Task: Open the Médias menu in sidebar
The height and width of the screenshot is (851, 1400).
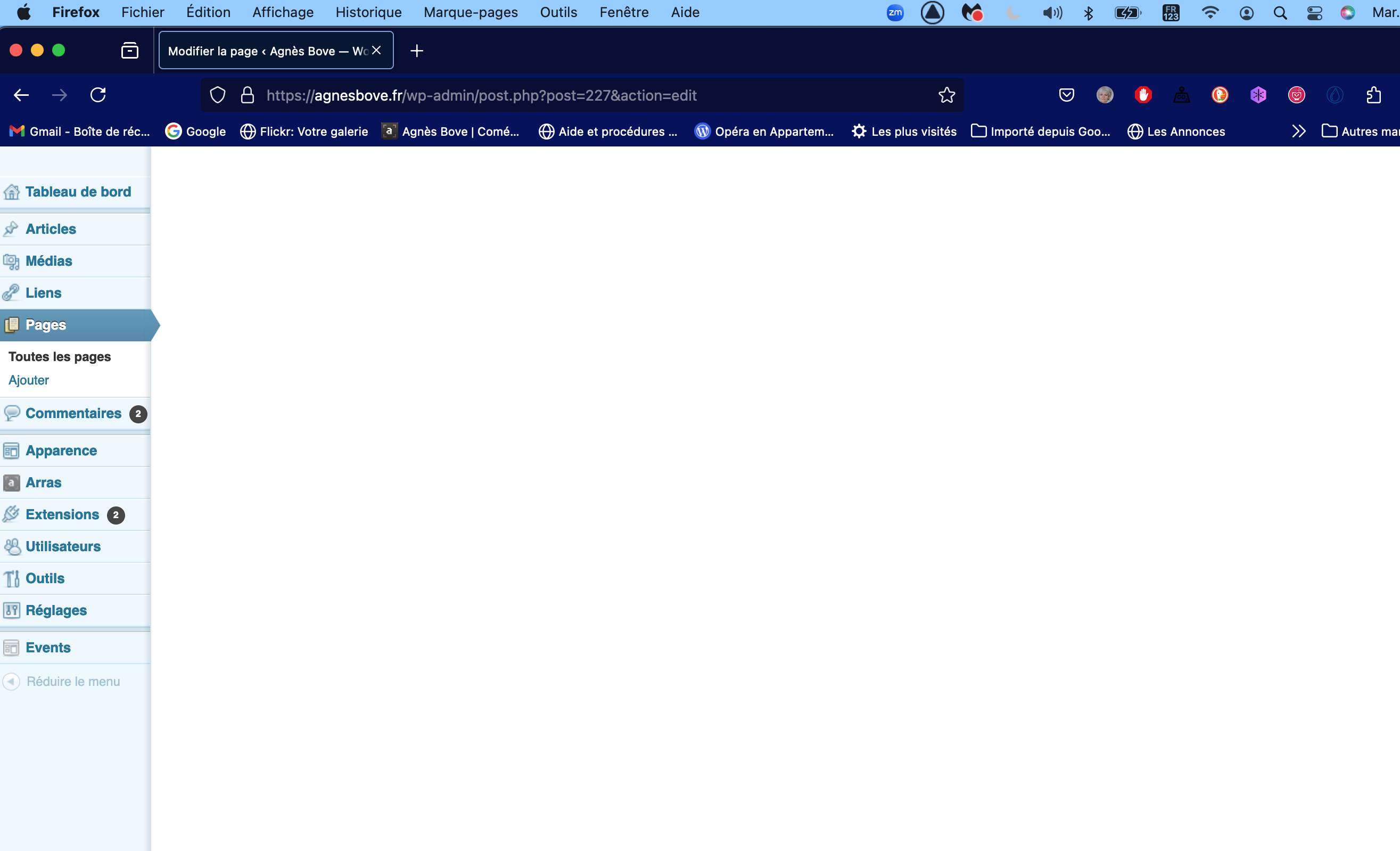Action: coord(49,261)
